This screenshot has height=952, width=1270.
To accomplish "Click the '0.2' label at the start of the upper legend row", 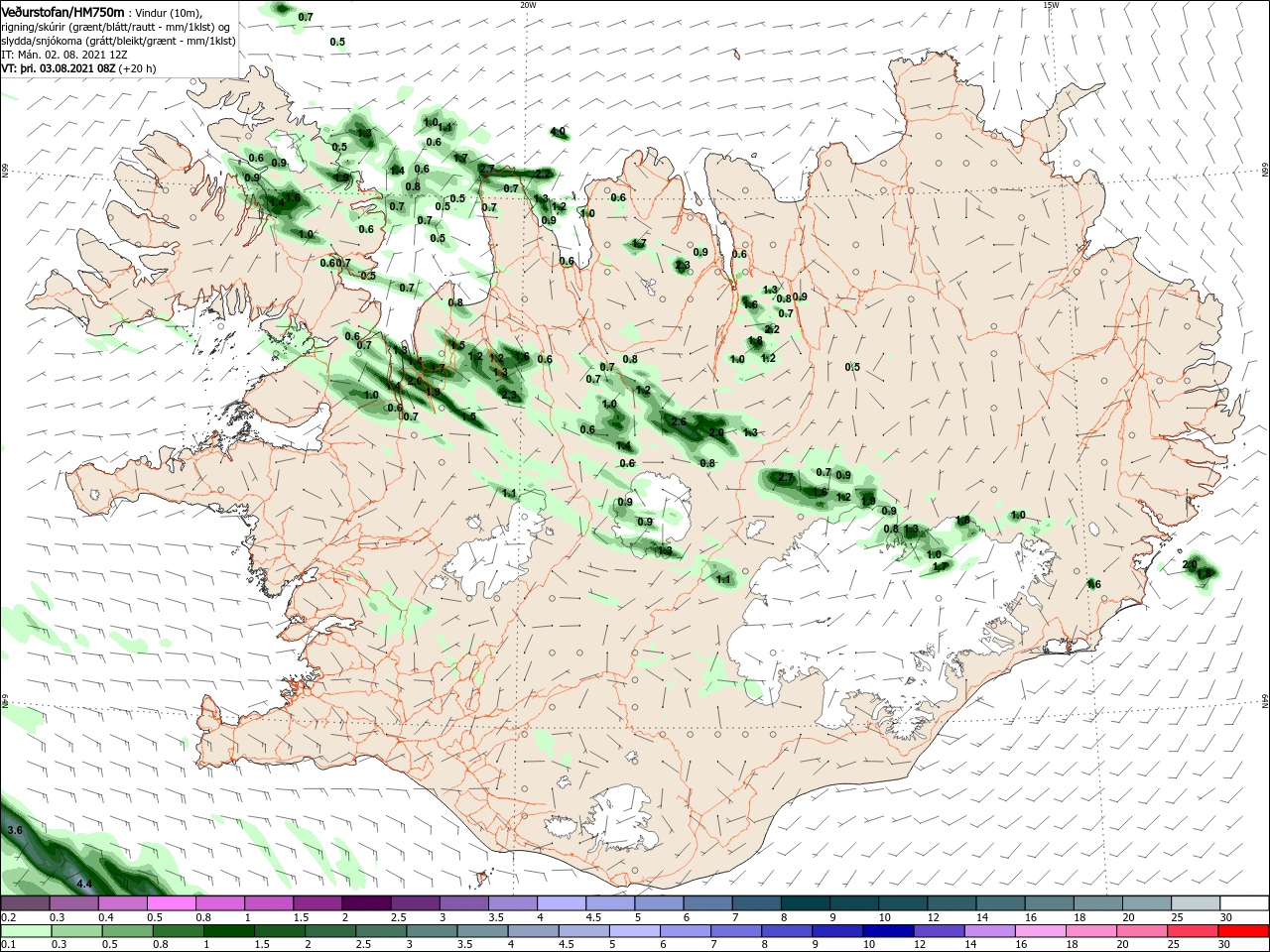I will (x=8, y=917).
